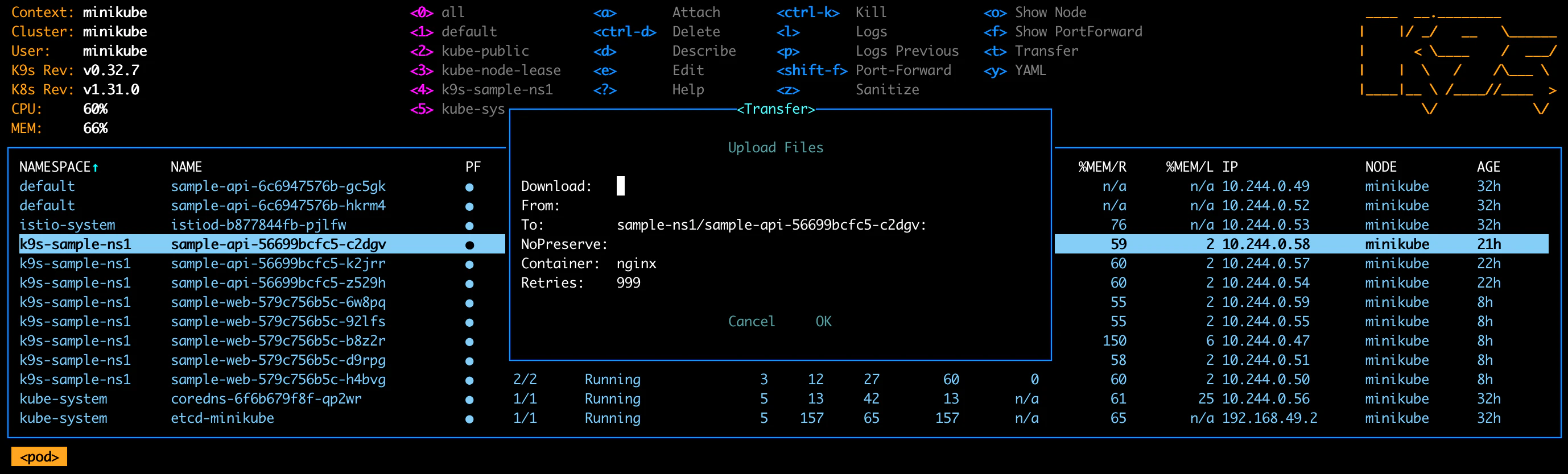
Task: Click the <ctrl-d> Delete key hint
Action: 657,32
